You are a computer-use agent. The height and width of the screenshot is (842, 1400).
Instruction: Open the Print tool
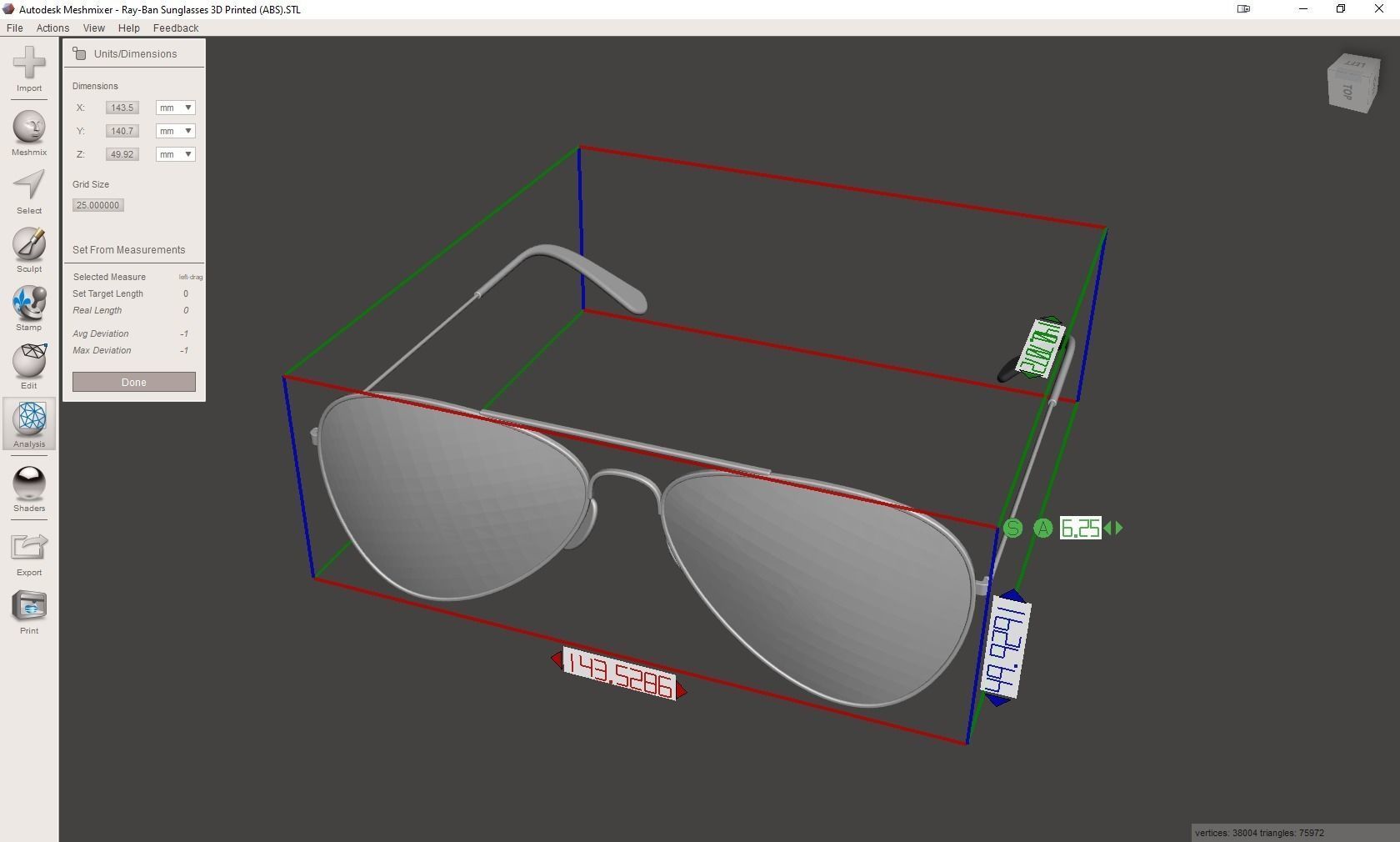29,612
